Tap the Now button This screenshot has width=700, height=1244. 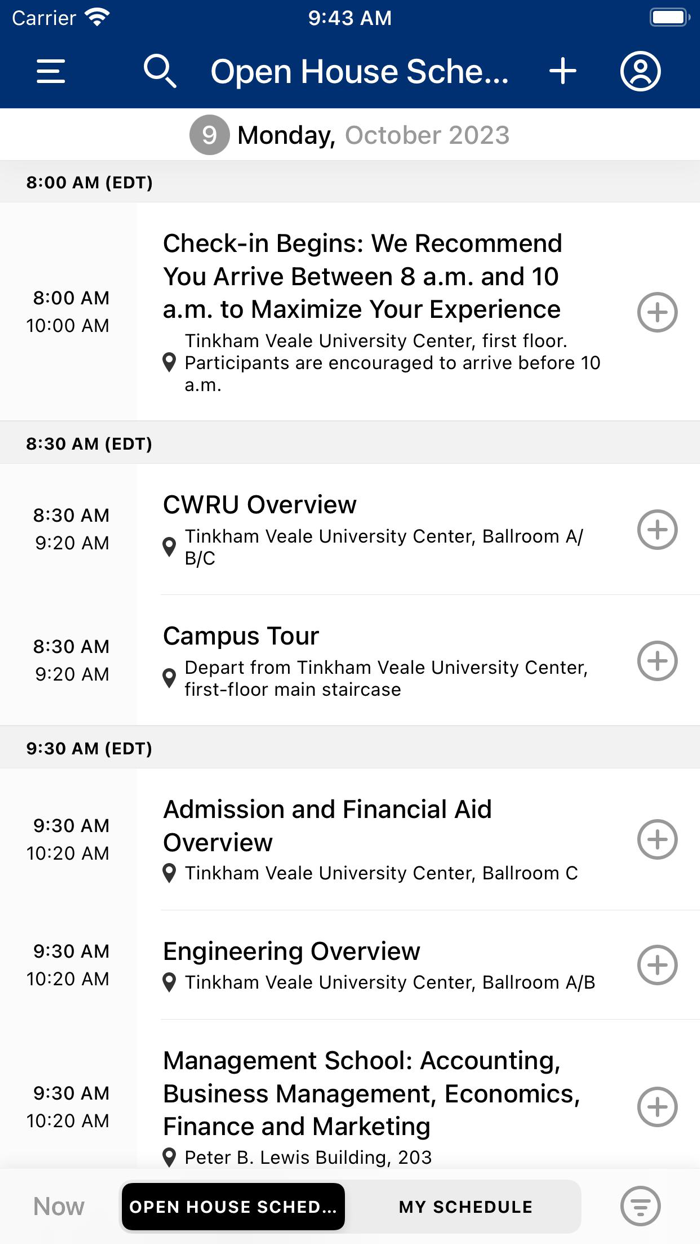(x=57, y=1206)
